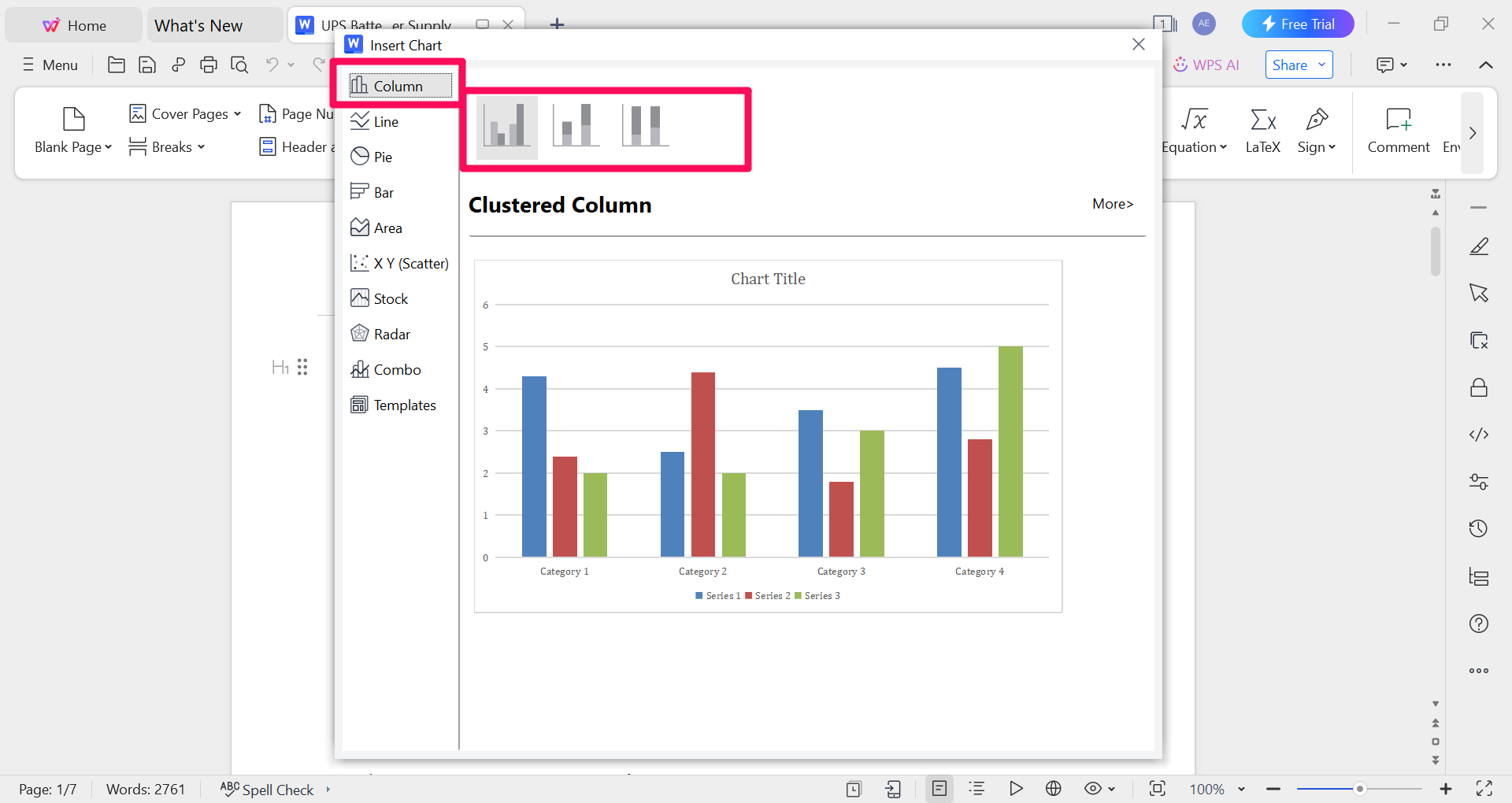The image size is (1512, 803).
Task: Click the More> link for Clustered Column charts
Action: pyautogui.click(x=1112, y=204)
